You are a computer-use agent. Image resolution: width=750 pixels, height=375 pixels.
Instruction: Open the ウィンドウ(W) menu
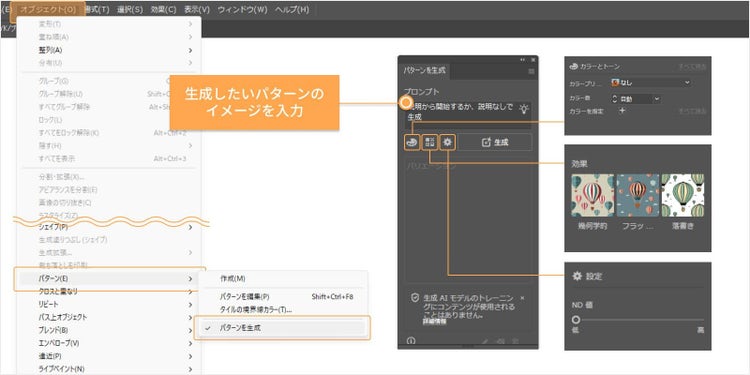tap(242, 10)
